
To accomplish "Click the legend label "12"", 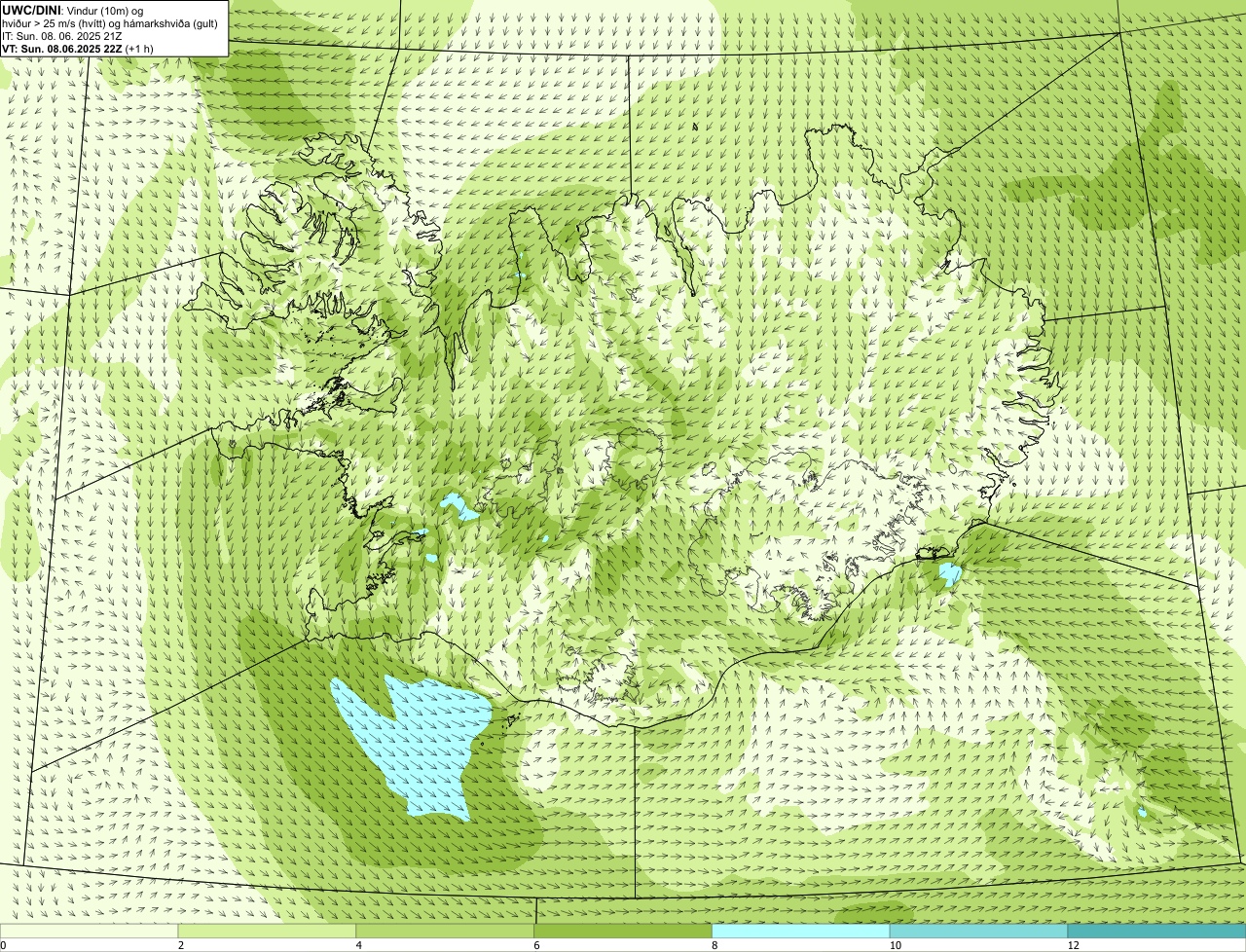I will tap(1073, 945).
